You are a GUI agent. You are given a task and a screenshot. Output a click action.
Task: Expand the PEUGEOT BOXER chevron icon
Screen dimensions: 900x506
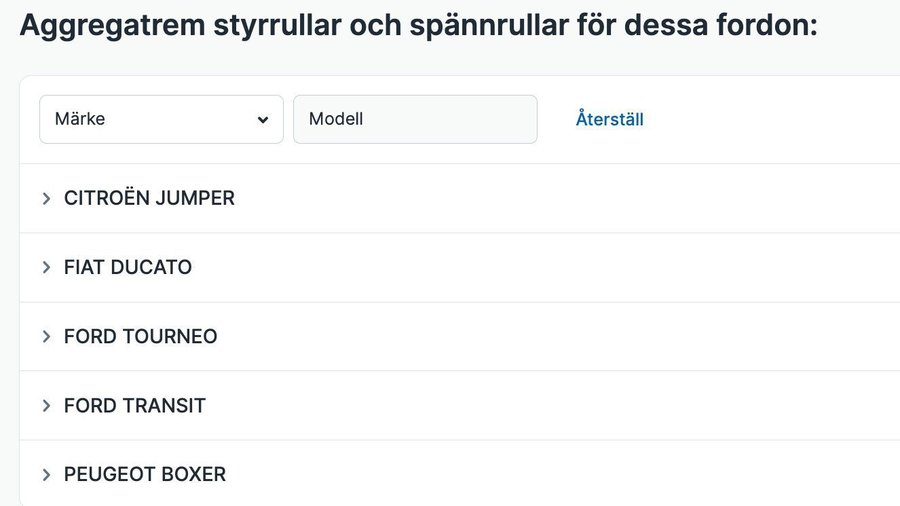pyautogui.click(x=46, y=475)
